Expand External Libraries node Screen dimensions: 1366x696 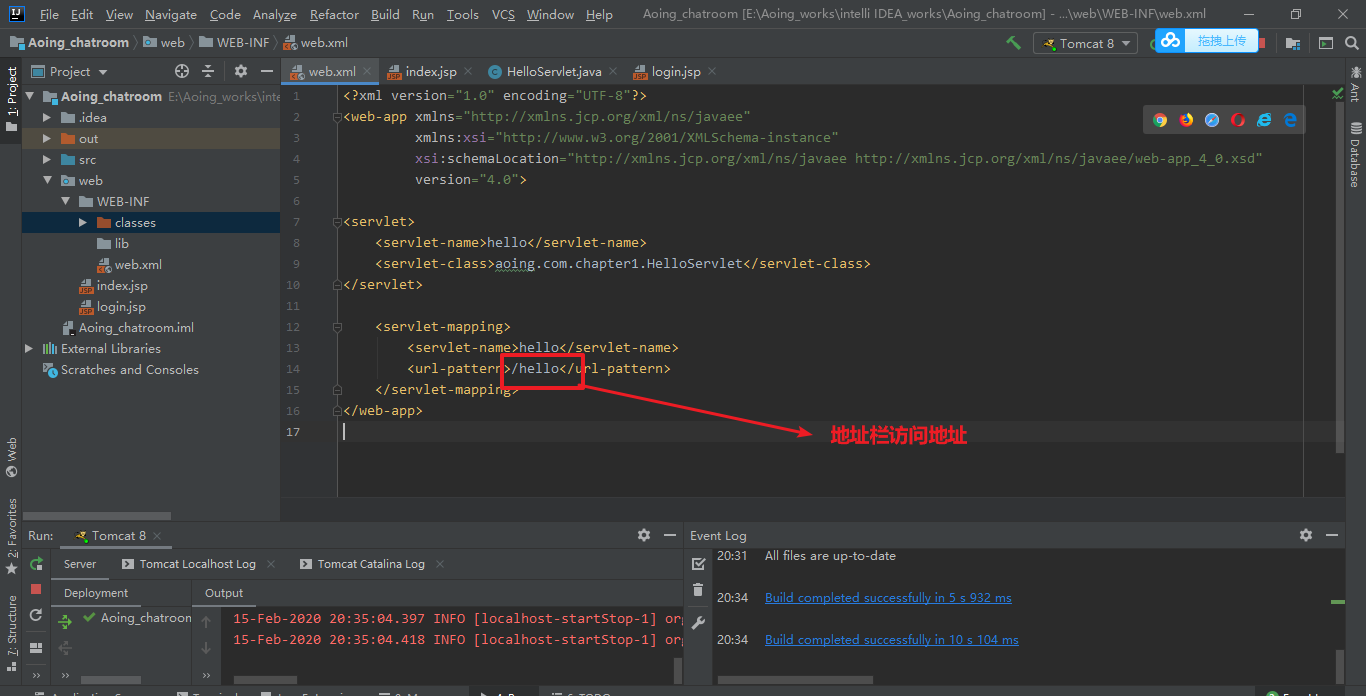pos(29,349)
